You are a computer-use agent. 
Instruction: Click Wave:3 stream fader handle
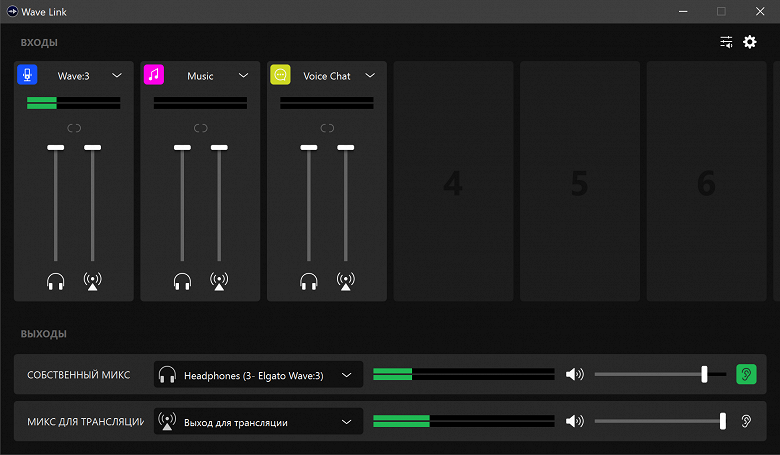point(93,148)
